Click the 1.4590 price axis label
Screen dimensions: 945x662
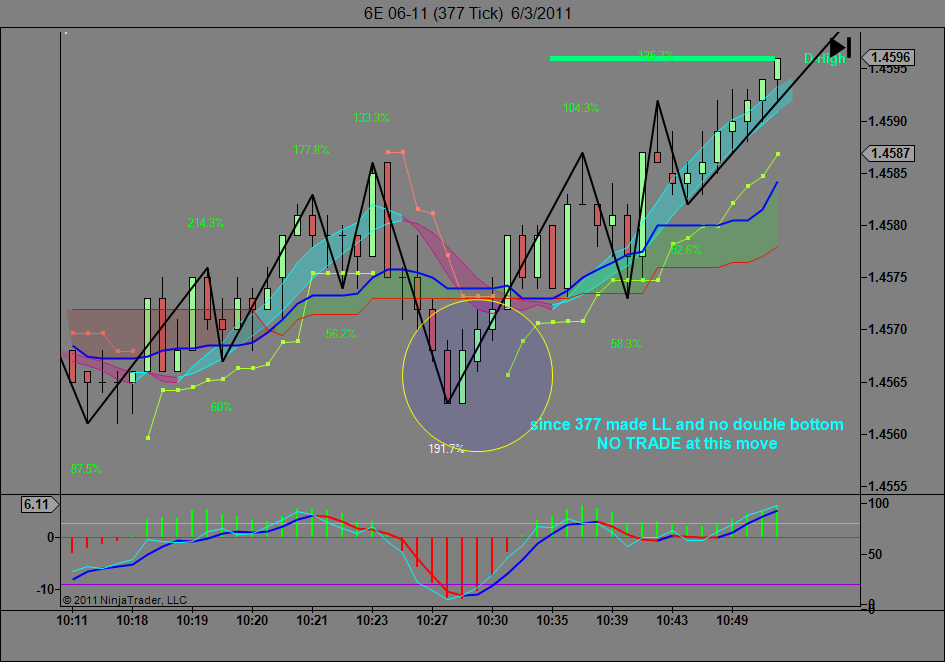point(887,121)
